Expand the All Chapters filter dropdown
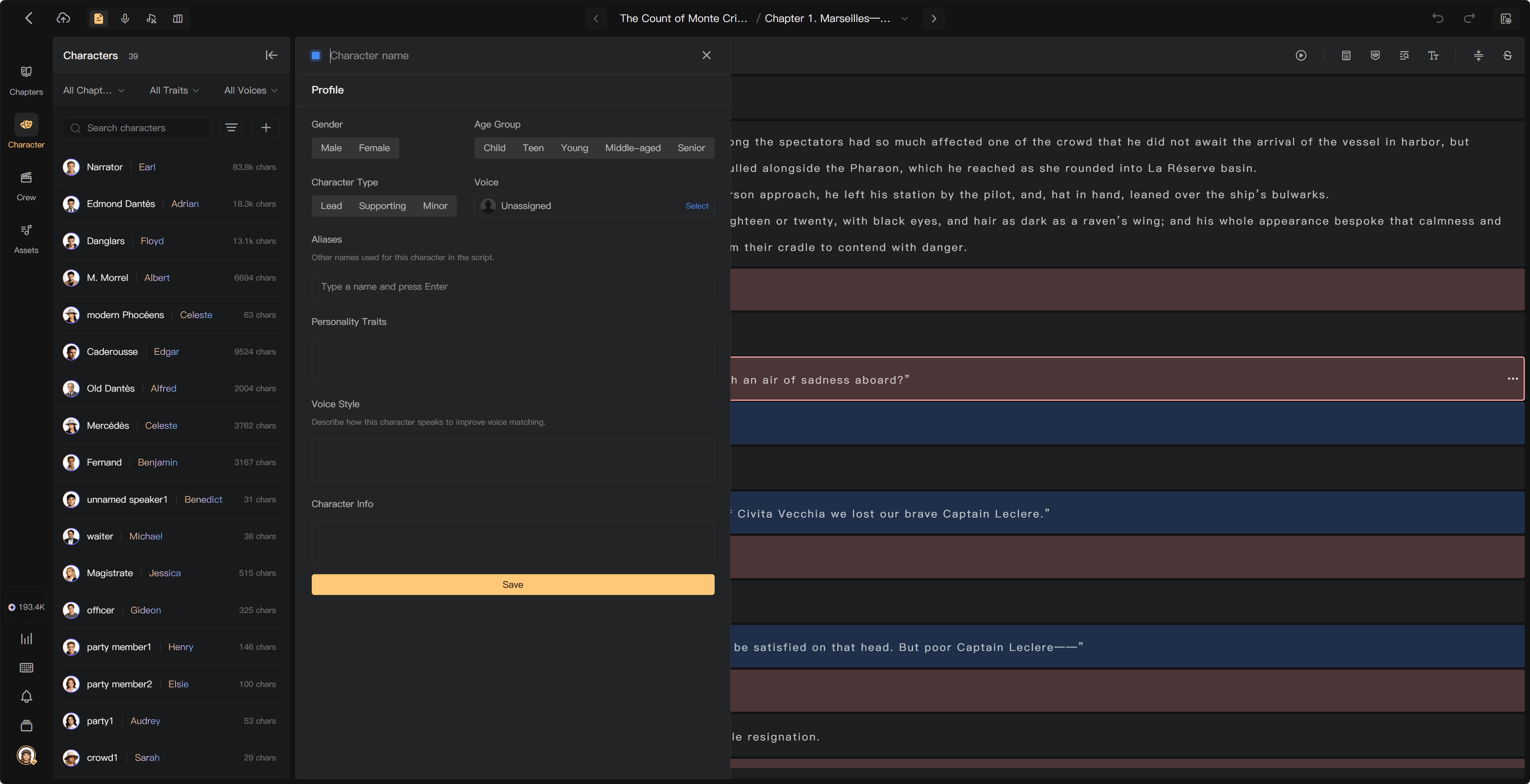1530x784 pixels. (94, 90)
